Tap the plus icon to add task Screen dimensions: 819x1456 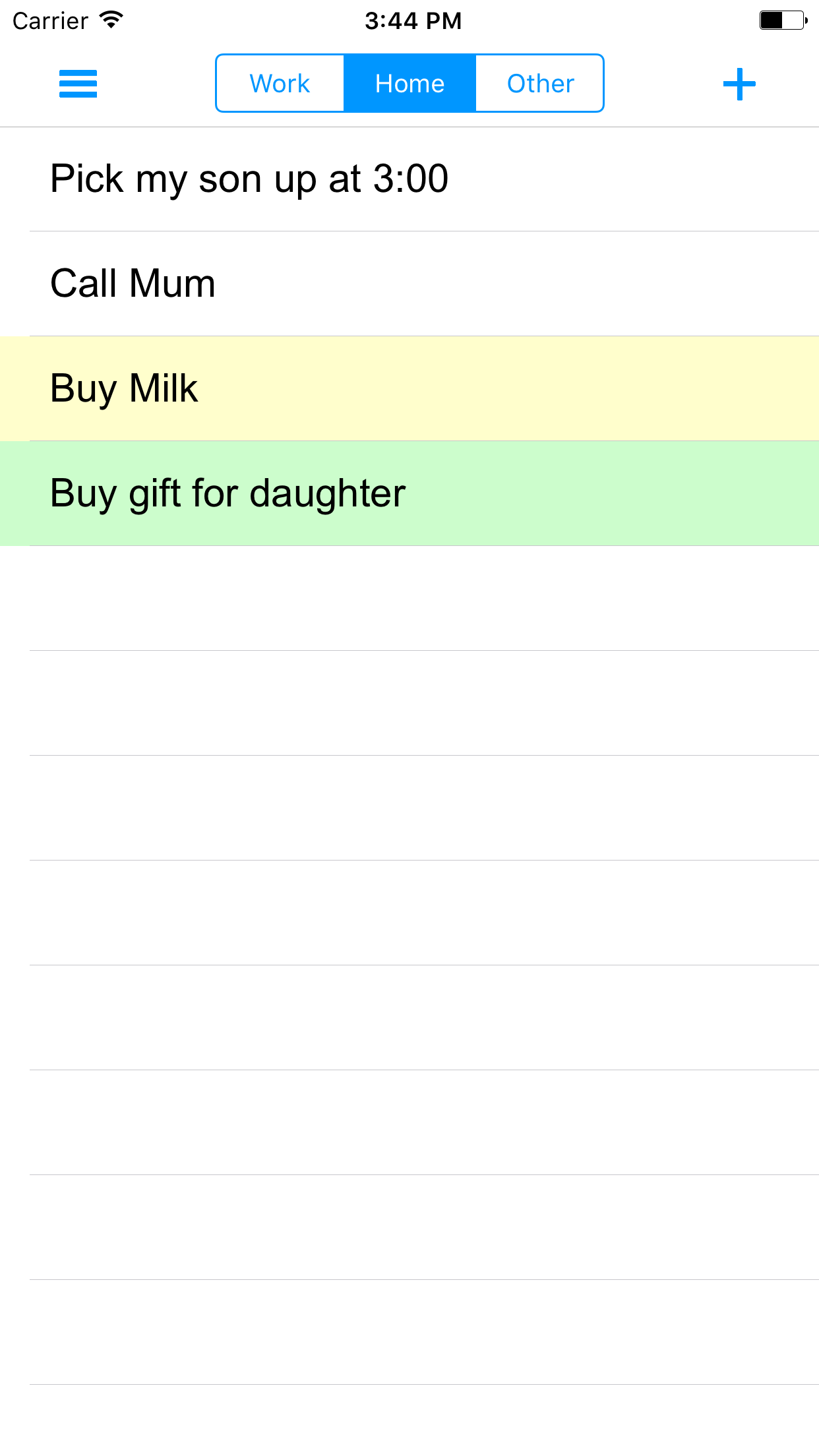click(x=739, y=84)
